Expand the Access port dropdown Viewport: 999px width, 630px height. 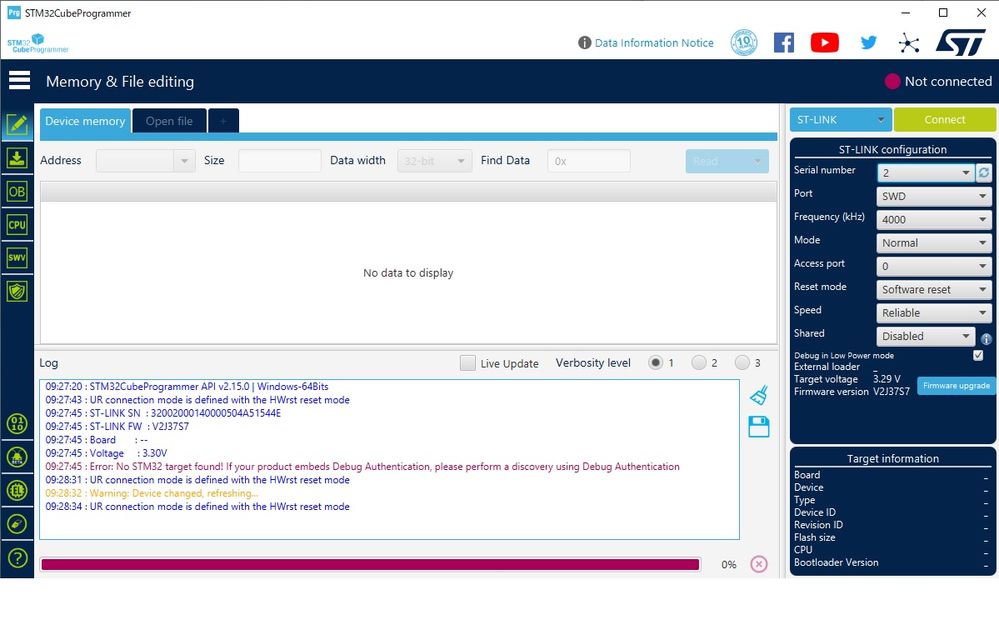coord(934,266)
